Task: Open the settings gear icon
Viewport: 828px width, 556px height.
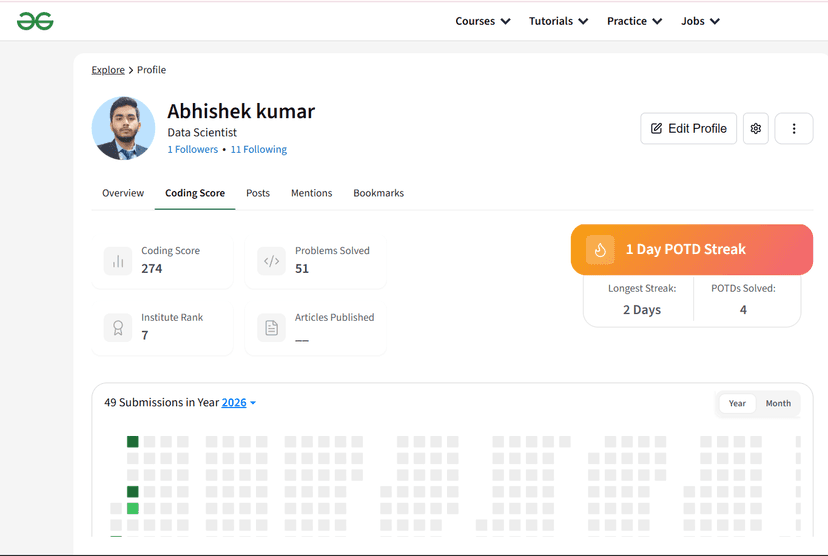Action: pyautogui.click(x=756, y=129)
